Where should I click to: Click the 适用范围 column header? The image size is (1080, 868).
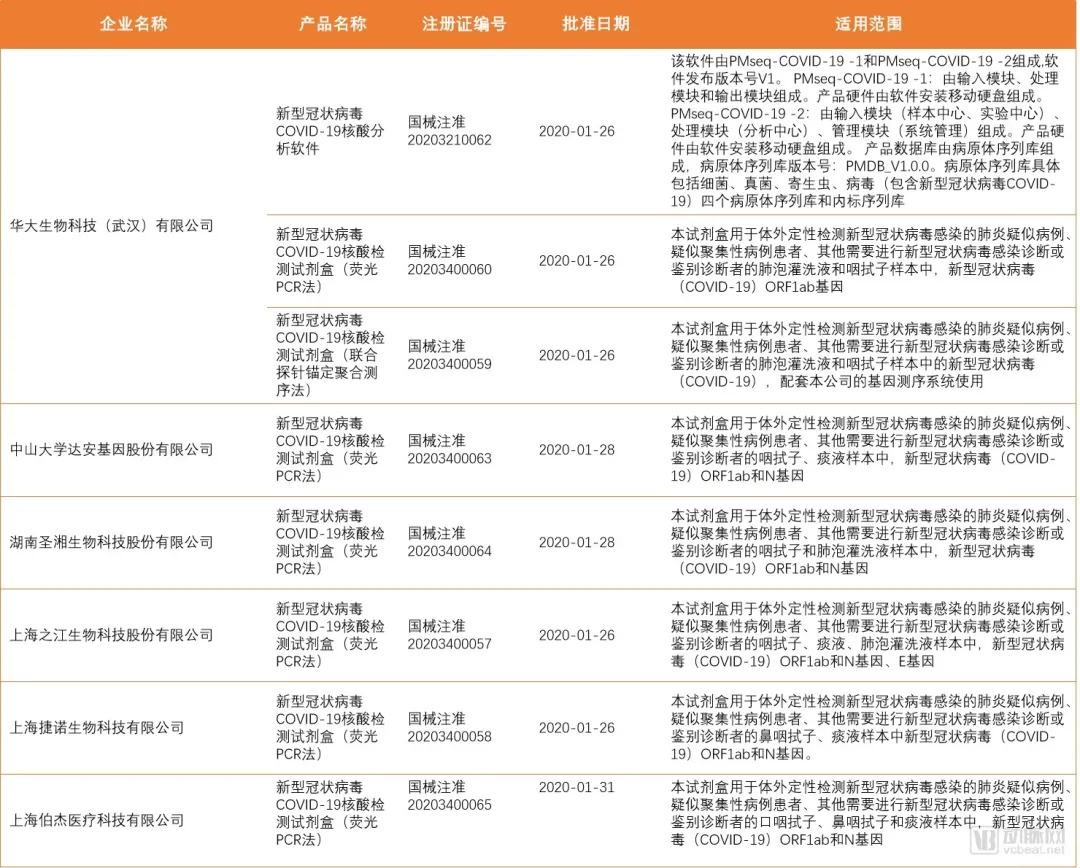click(869, 24)
